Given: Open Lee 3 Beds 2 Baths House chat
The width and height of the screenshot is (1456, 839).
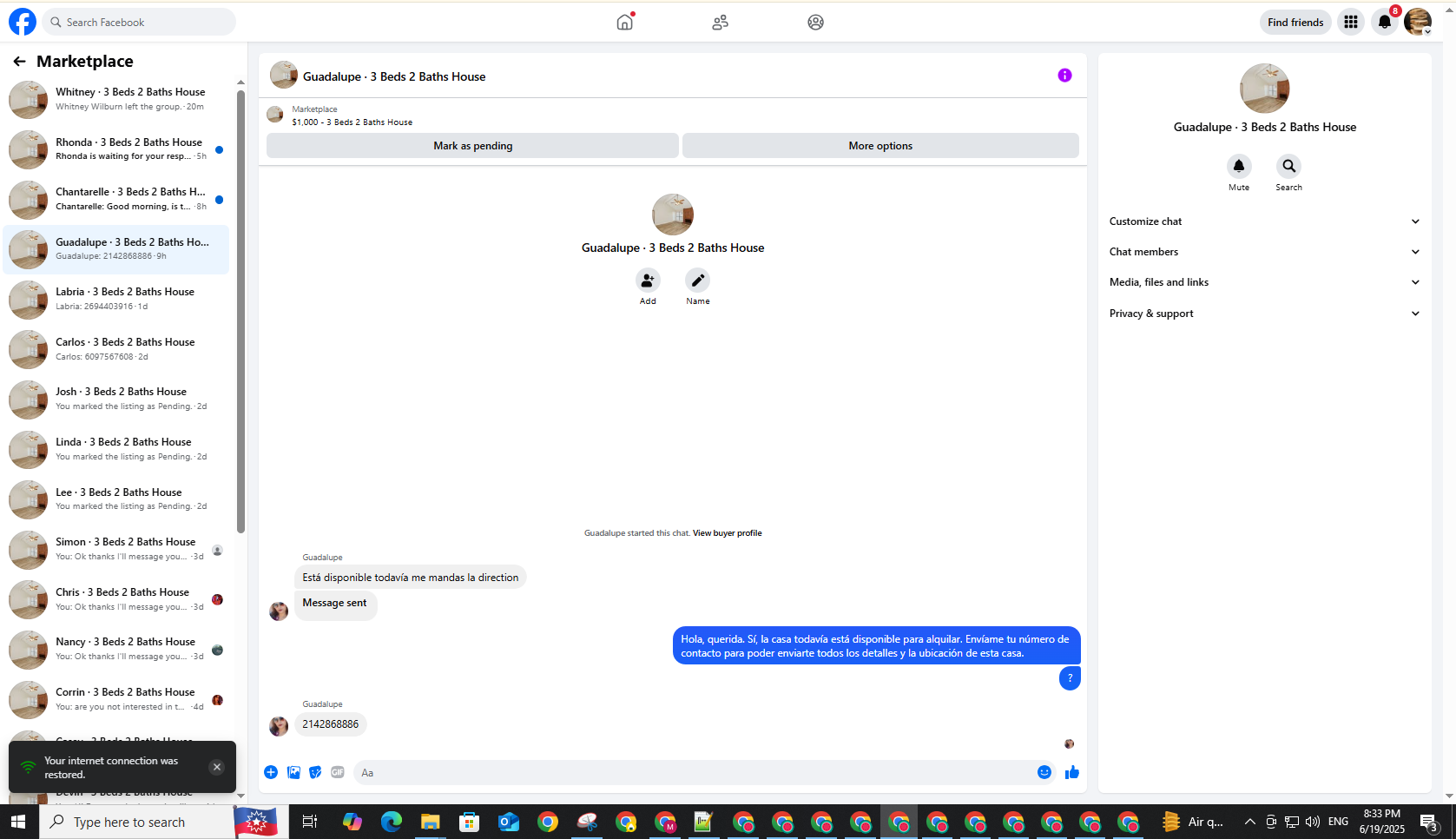Looking at the screenshot, I should click(x=116, y=499).
